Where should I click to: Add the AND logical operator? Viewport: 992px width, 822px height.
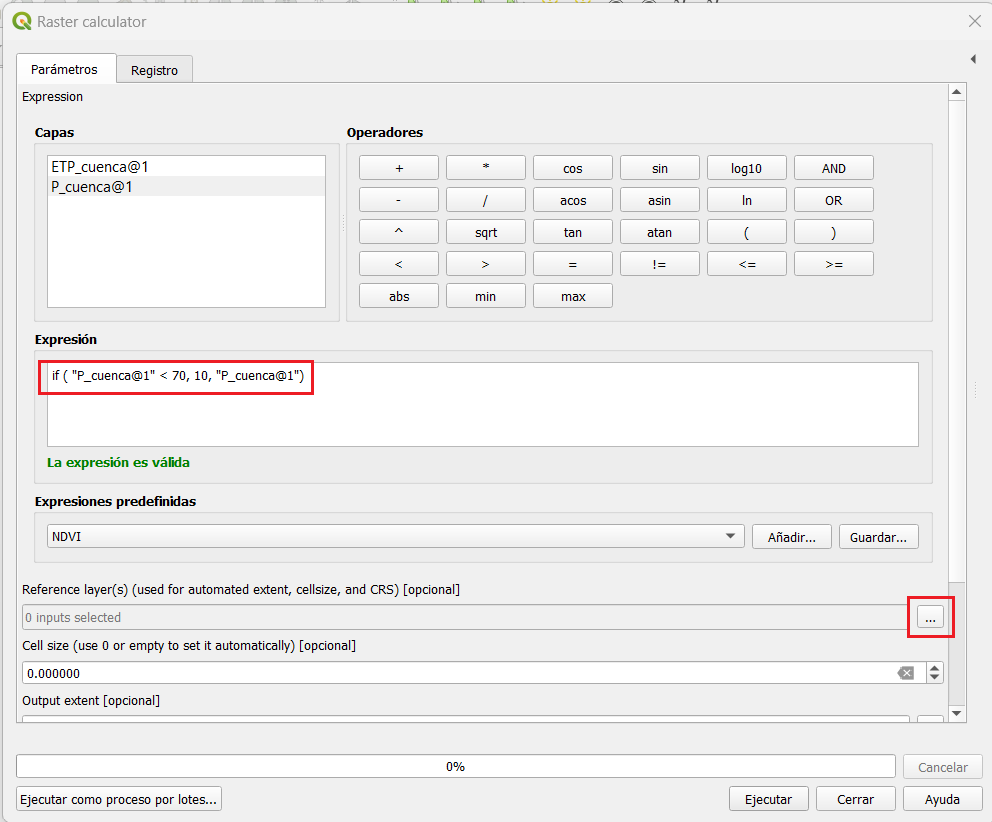coord(833,168)
